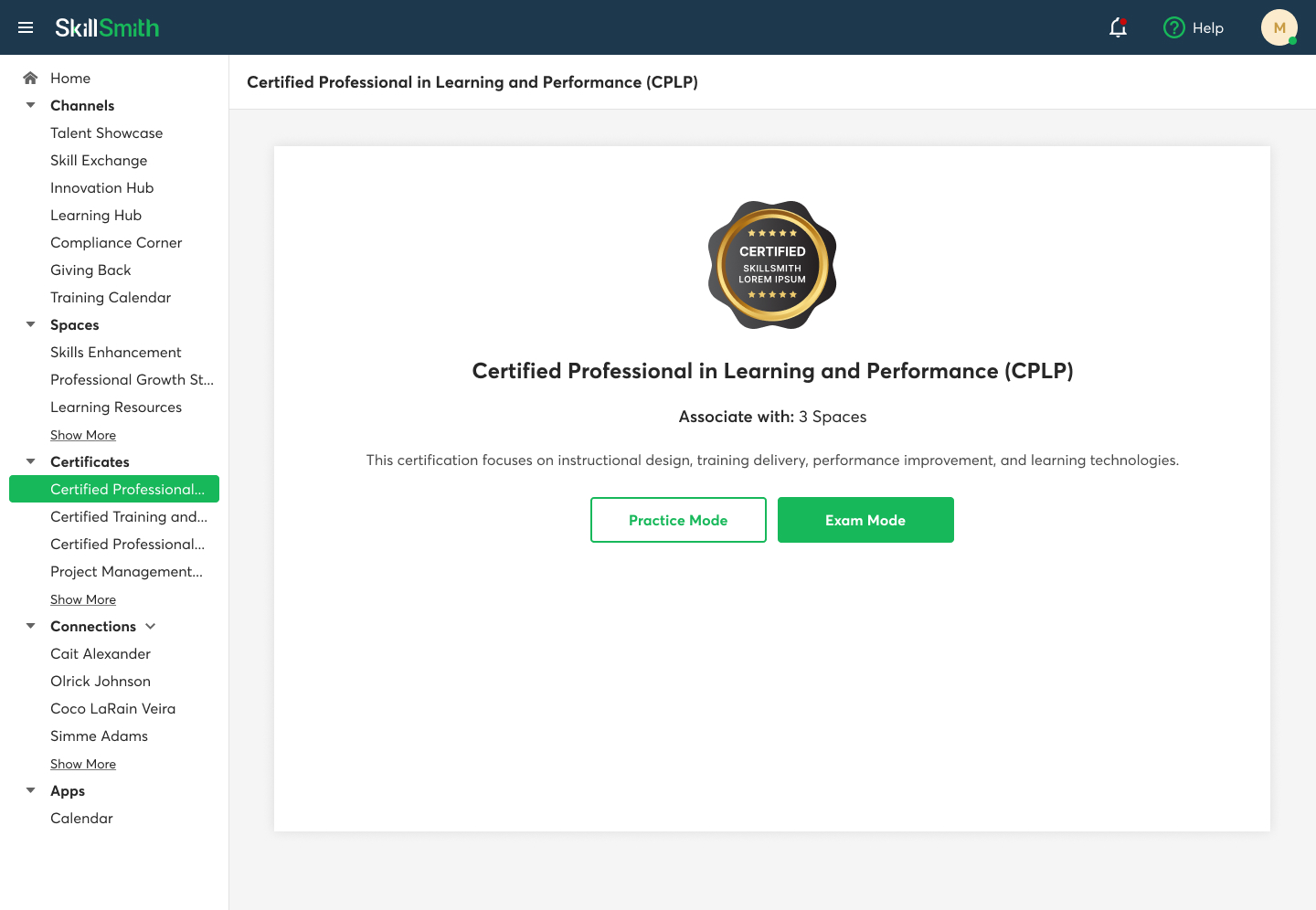
Task: Open the notifications bell
Action: click(x=1118, y=27)
